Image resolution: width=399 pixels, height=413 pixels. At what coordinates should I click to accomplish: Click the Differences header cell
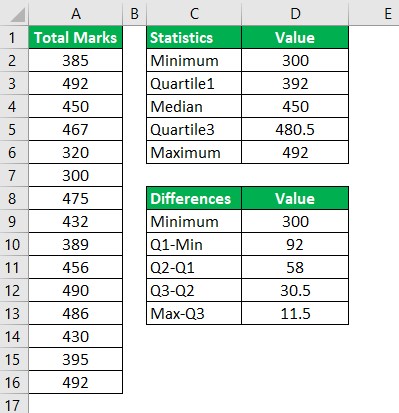point(194,198)
